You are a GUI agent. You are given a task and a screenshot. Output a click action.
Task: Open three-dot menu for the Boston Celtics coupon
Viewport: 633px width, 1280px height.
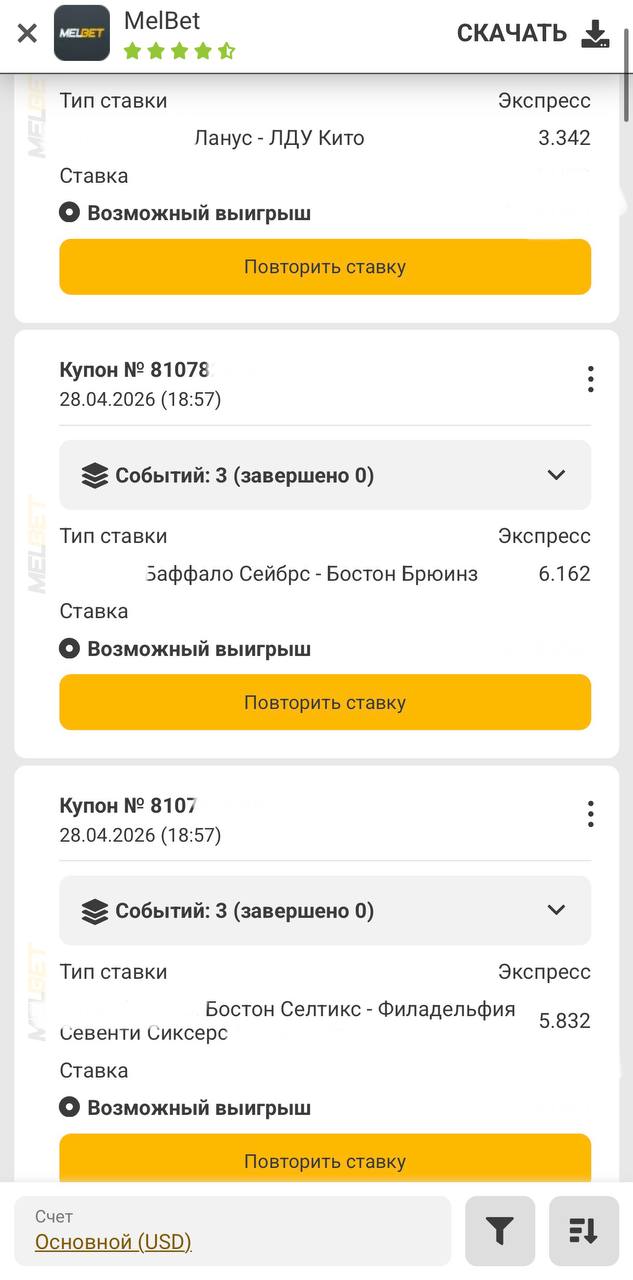[x=591, y=814]
